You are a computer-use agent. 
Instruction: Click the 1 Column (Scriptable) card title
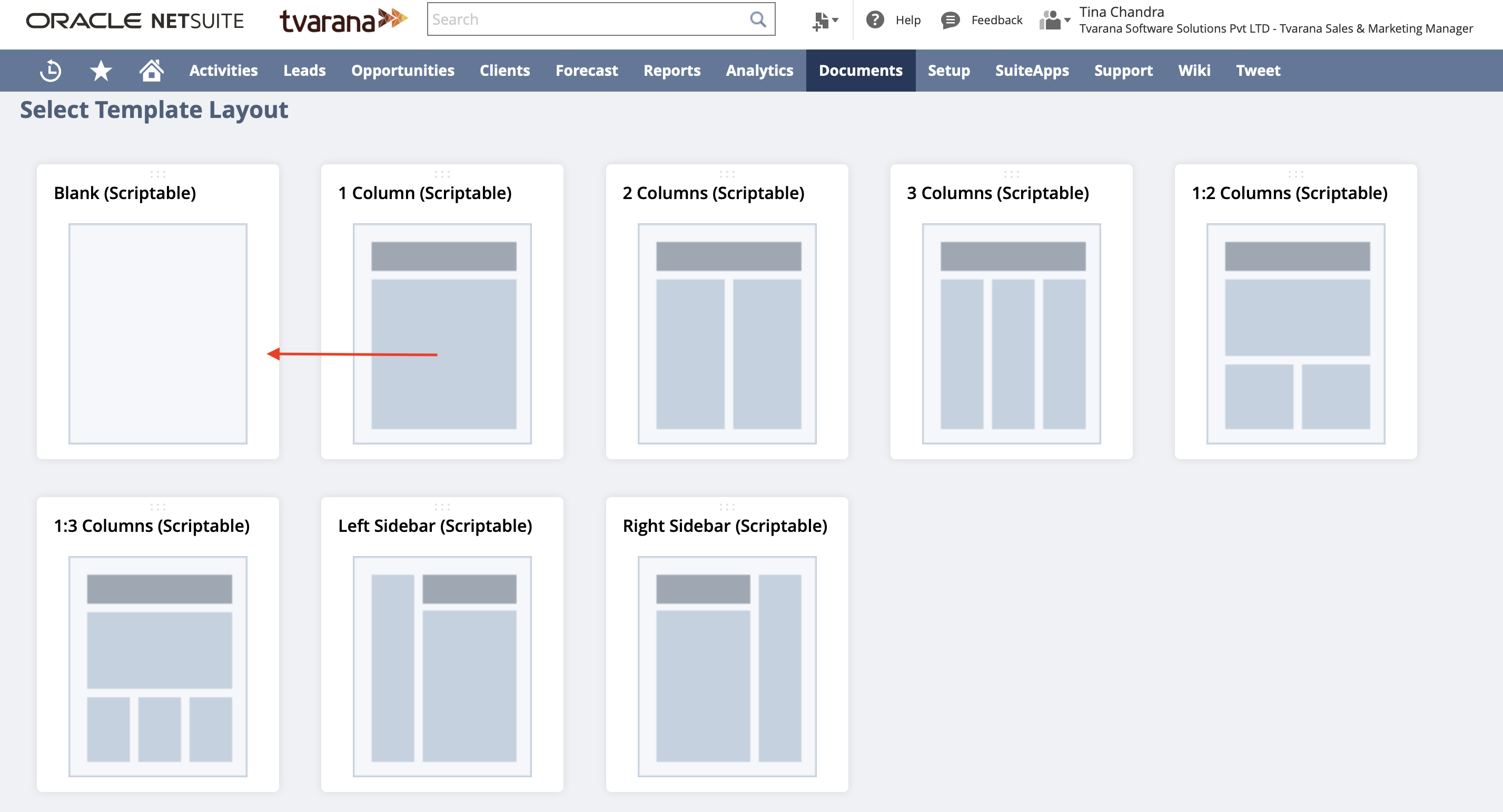coord(425,193)
